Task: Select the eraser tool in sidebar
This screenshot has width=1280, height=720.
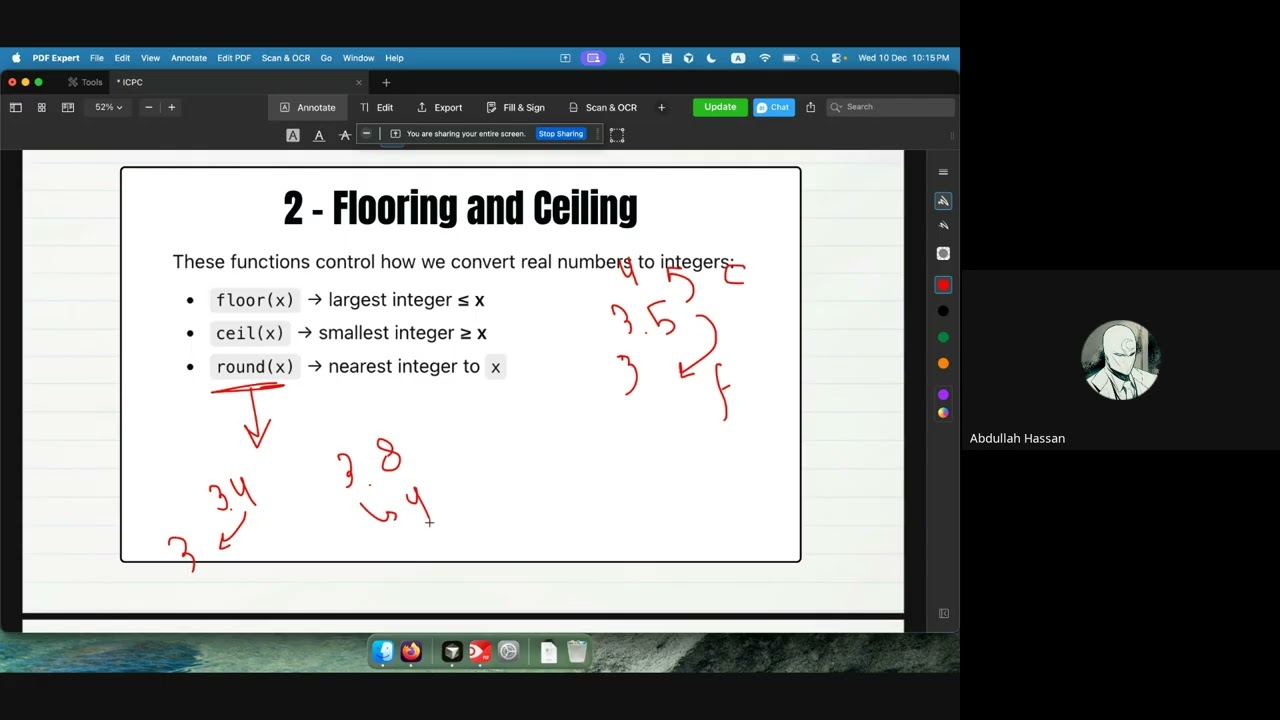Action: 943,254
